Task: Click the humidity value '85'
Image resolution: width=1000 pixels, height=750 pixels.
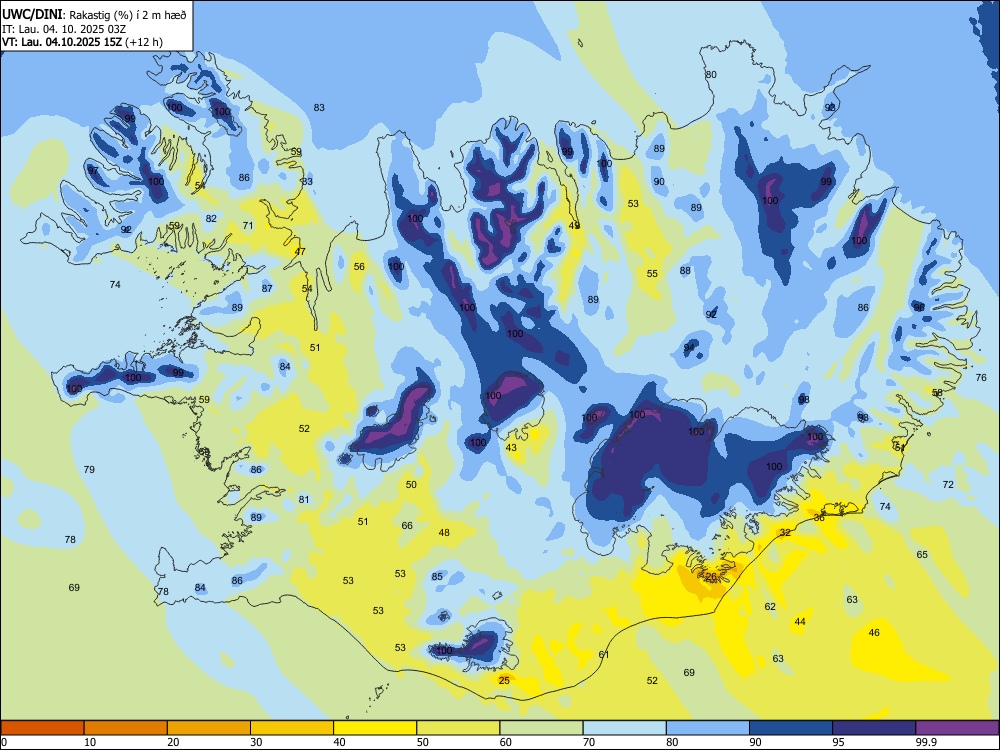Action: tap(437, 577)
